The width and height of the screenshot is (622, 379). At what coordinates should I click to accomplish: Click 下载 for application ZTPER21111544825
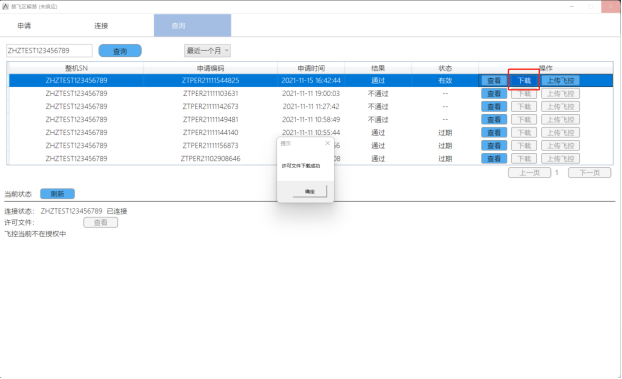pyautogui.click(x=524, y=81)
